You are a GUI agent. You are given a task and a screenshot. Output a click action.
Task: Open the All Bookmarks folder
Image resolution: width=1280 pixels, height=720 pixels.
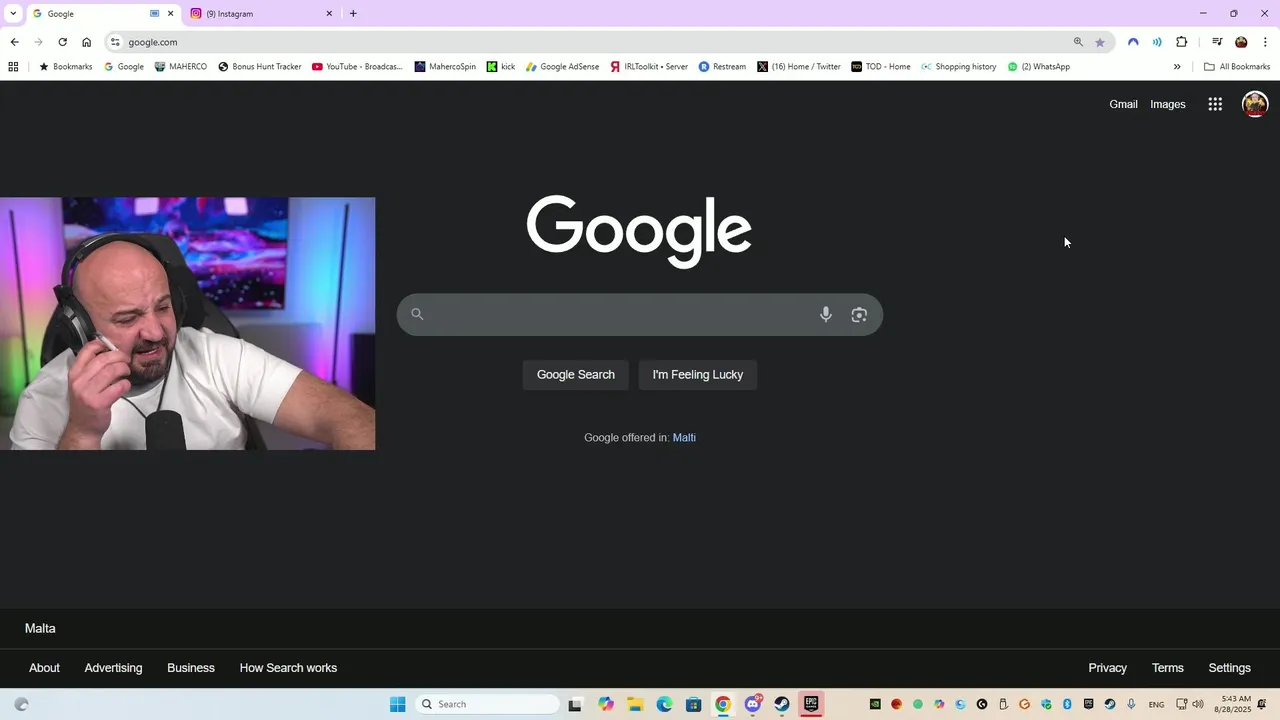1237,67
